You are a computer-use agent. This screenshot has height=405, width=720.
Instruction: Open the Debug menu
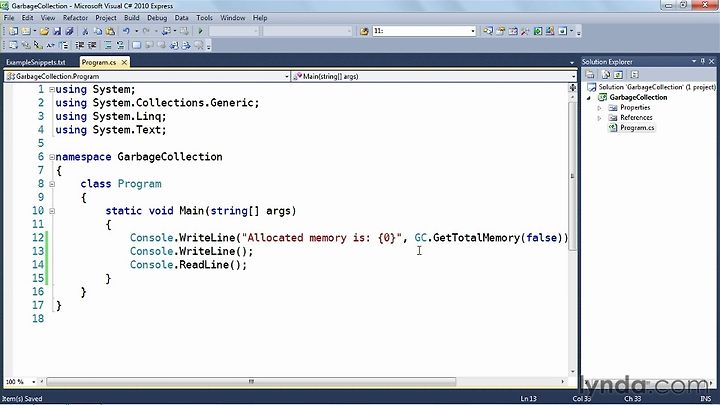pyautogui.click(x=157, y=18)
